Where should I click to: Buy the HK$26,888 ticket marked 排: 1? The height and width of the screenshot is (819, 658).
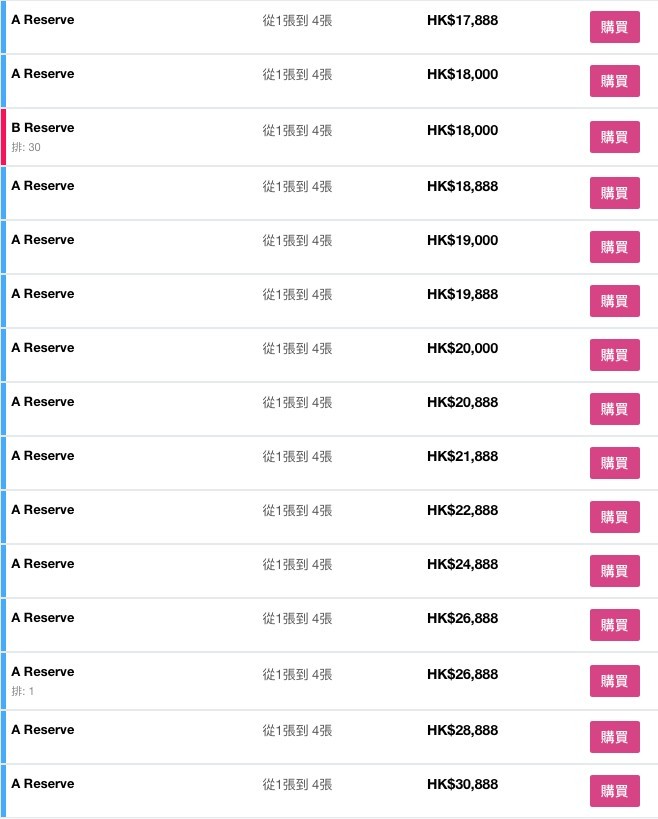614,681
